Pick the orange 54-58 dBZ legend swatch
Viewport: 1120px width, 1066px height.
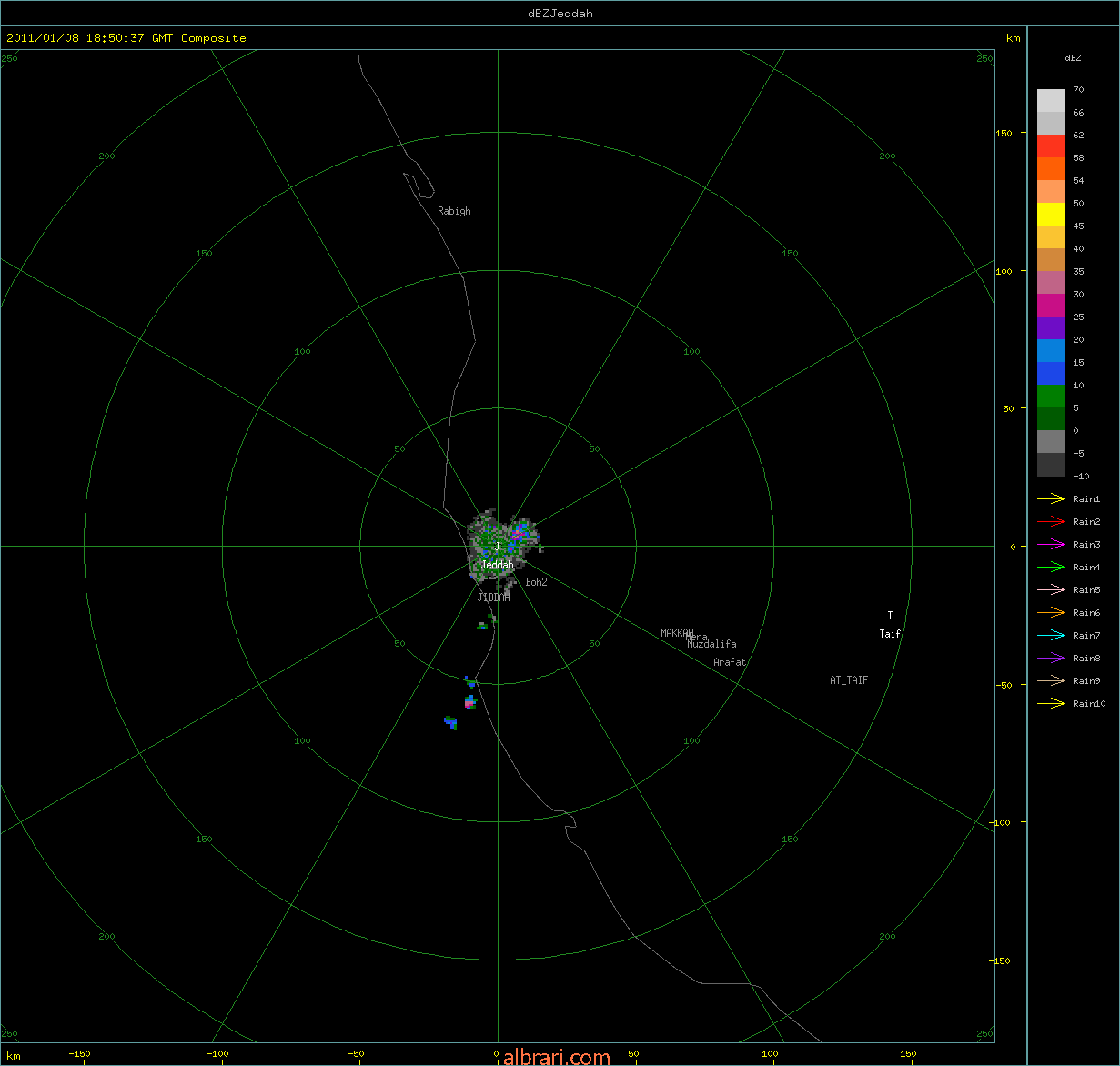(1051, 168)
